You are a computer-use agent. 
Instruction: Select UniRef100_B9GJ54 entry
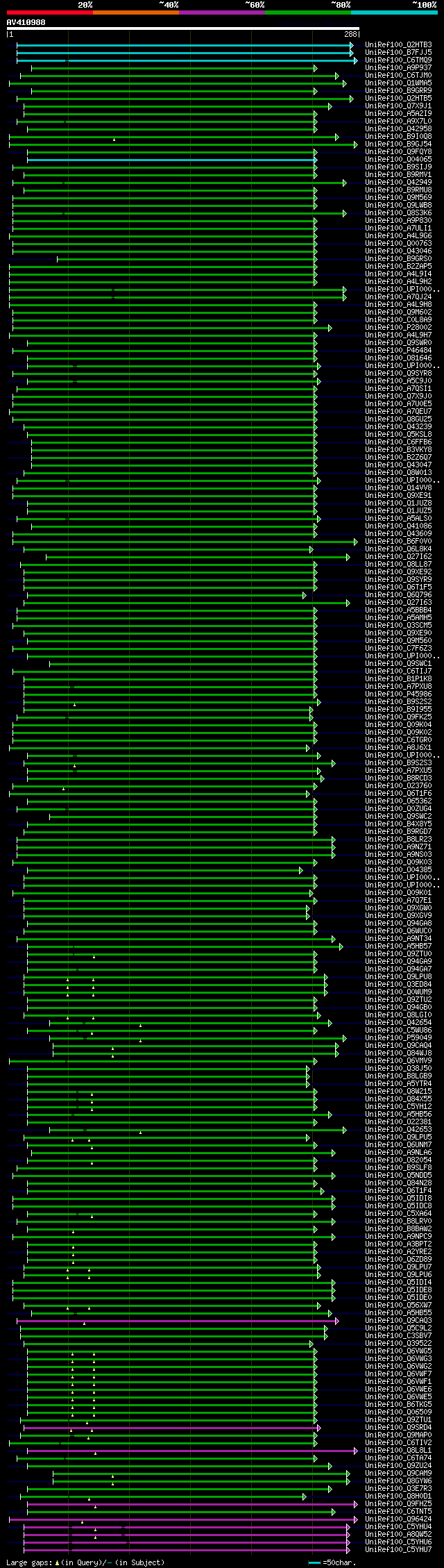coord(398,144)
